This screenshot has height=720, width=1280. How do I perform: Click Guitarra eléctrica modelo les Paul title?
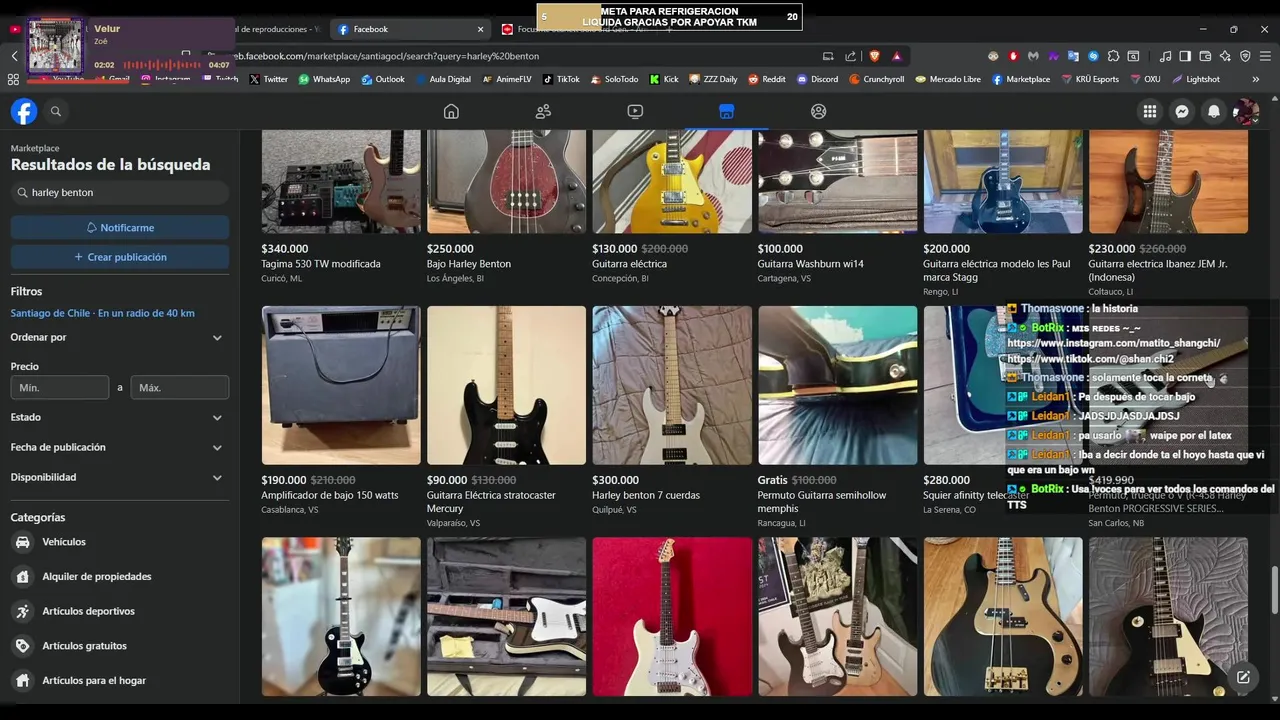click(997, 270)
